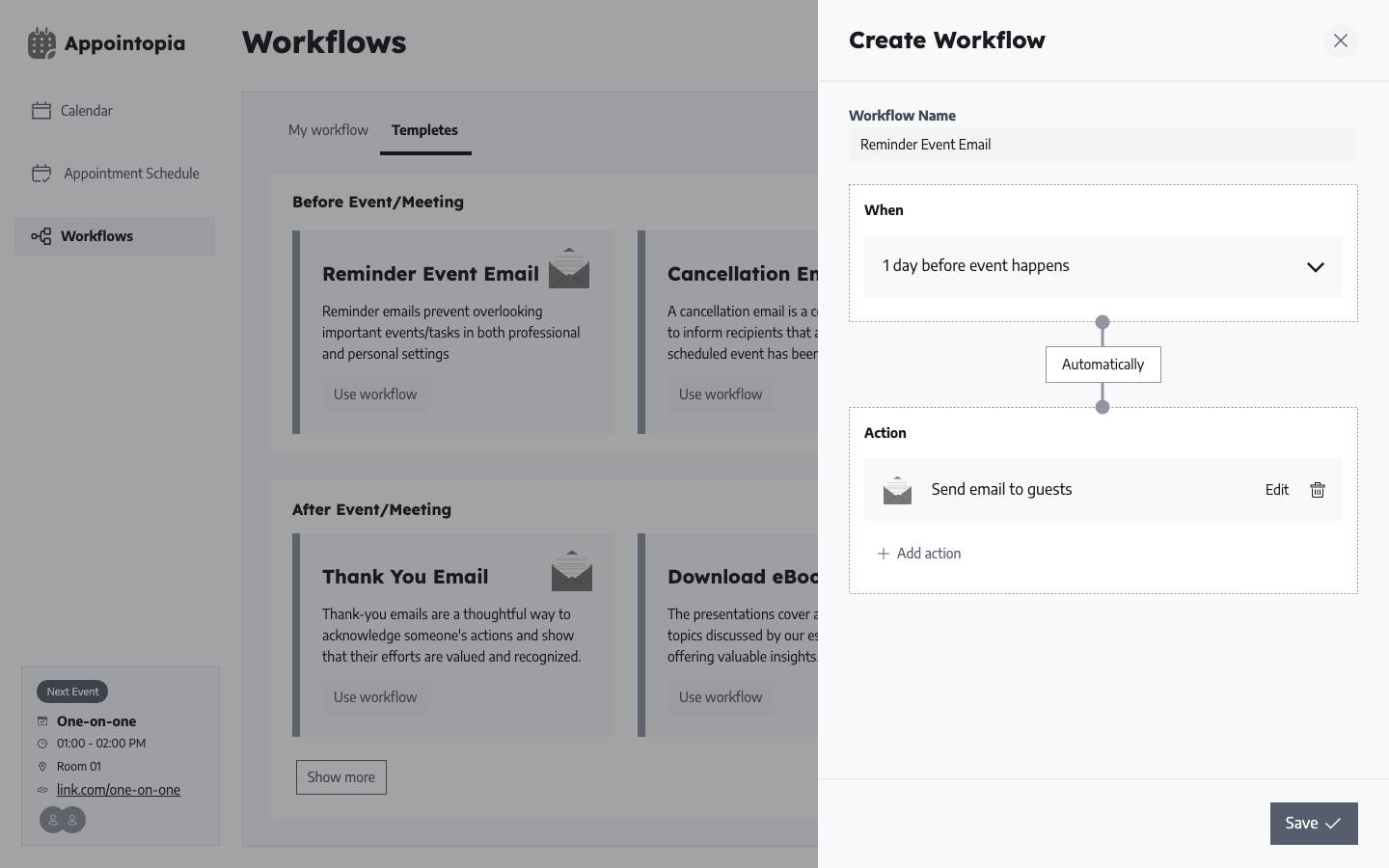The width and height of the screenshot is (1389, 868).
Task: Edit the Send email to guests action
Action: (1276, 490)
